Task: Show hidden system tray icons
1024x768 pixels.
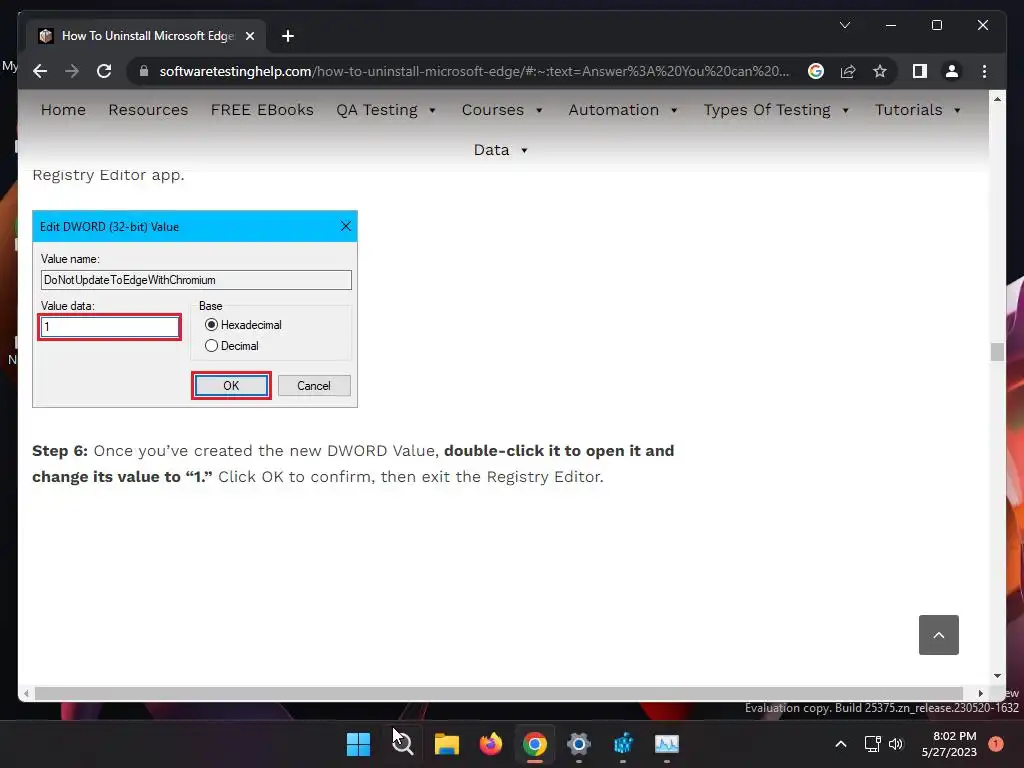Action: 841,744
